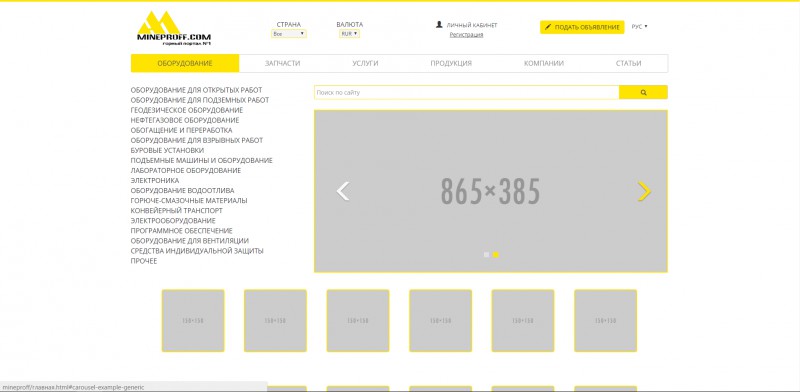Choose Лабораторное оборудование category

coord(186,170)
